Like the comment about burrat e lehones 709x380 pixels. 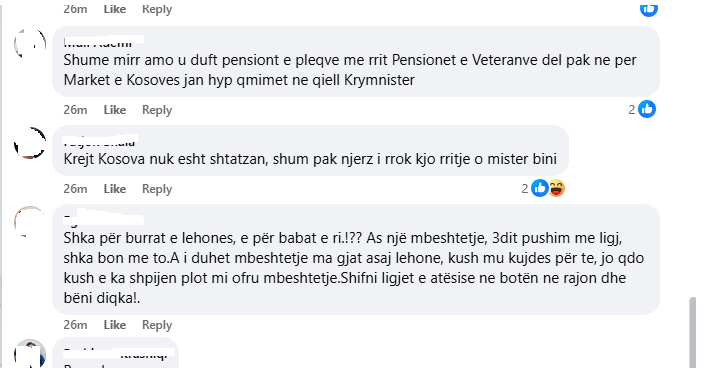click(x=114, y=325)
